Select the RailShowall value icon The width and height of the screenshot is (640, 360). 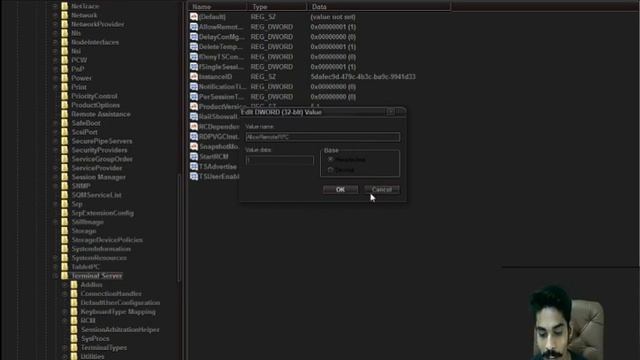[194, 117]
